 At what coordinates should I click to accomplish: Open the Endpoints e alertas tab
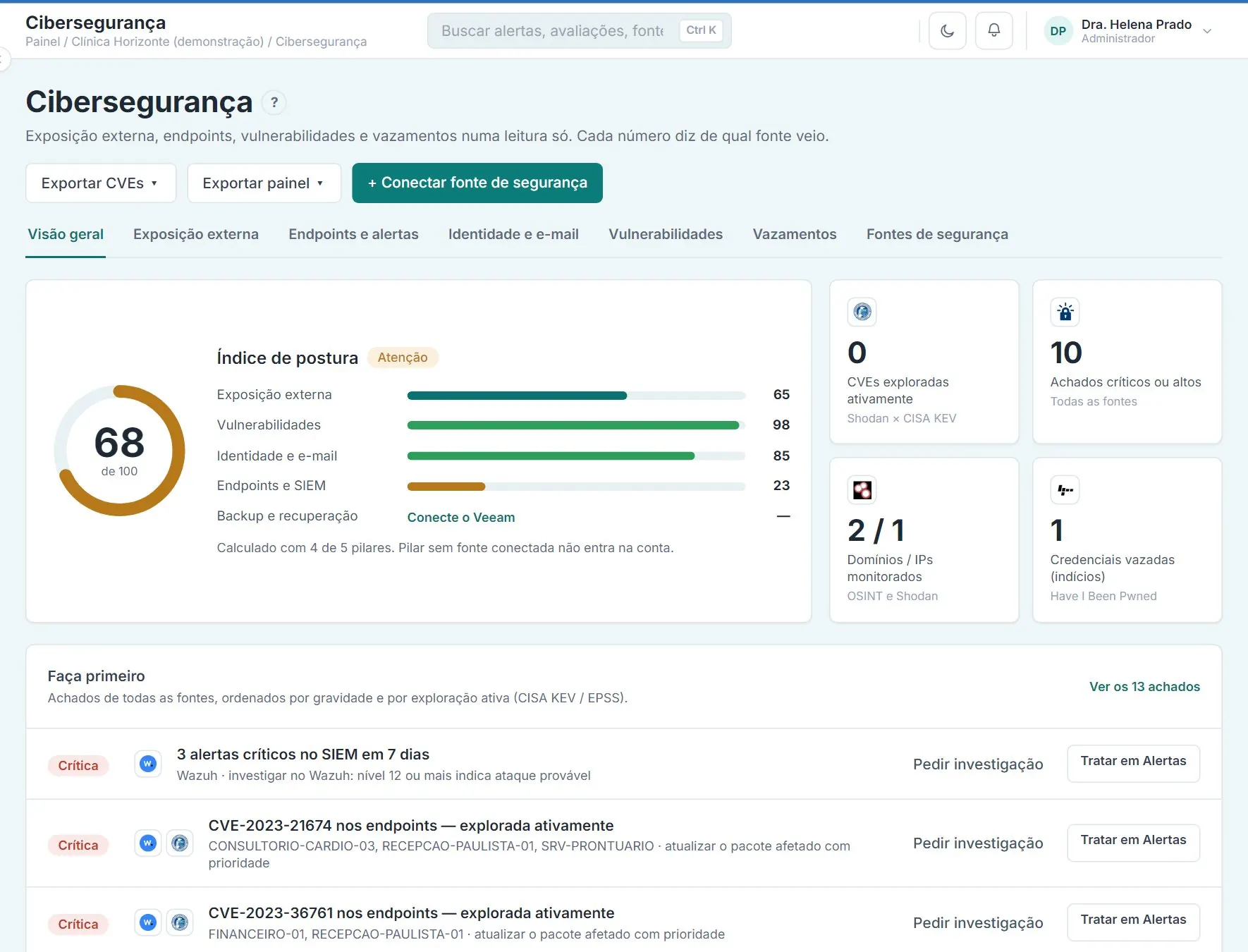353,234
